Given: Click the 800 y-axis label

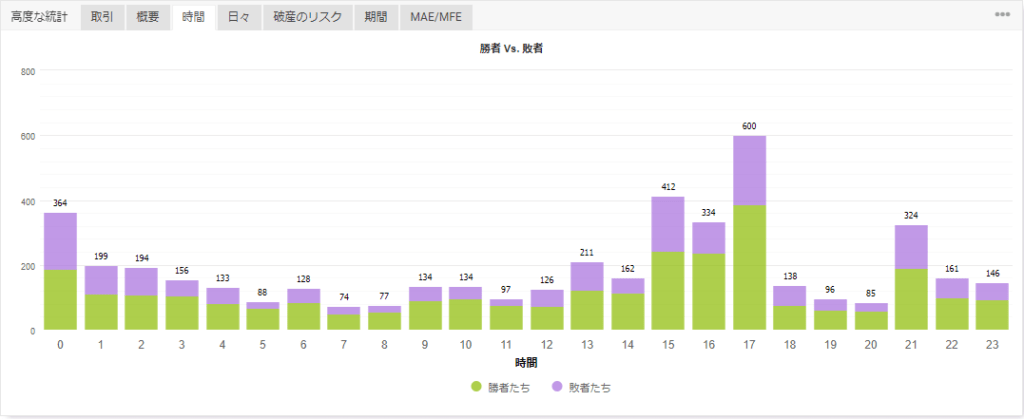Looking at the screenshot, I should (x=27, y=70).
